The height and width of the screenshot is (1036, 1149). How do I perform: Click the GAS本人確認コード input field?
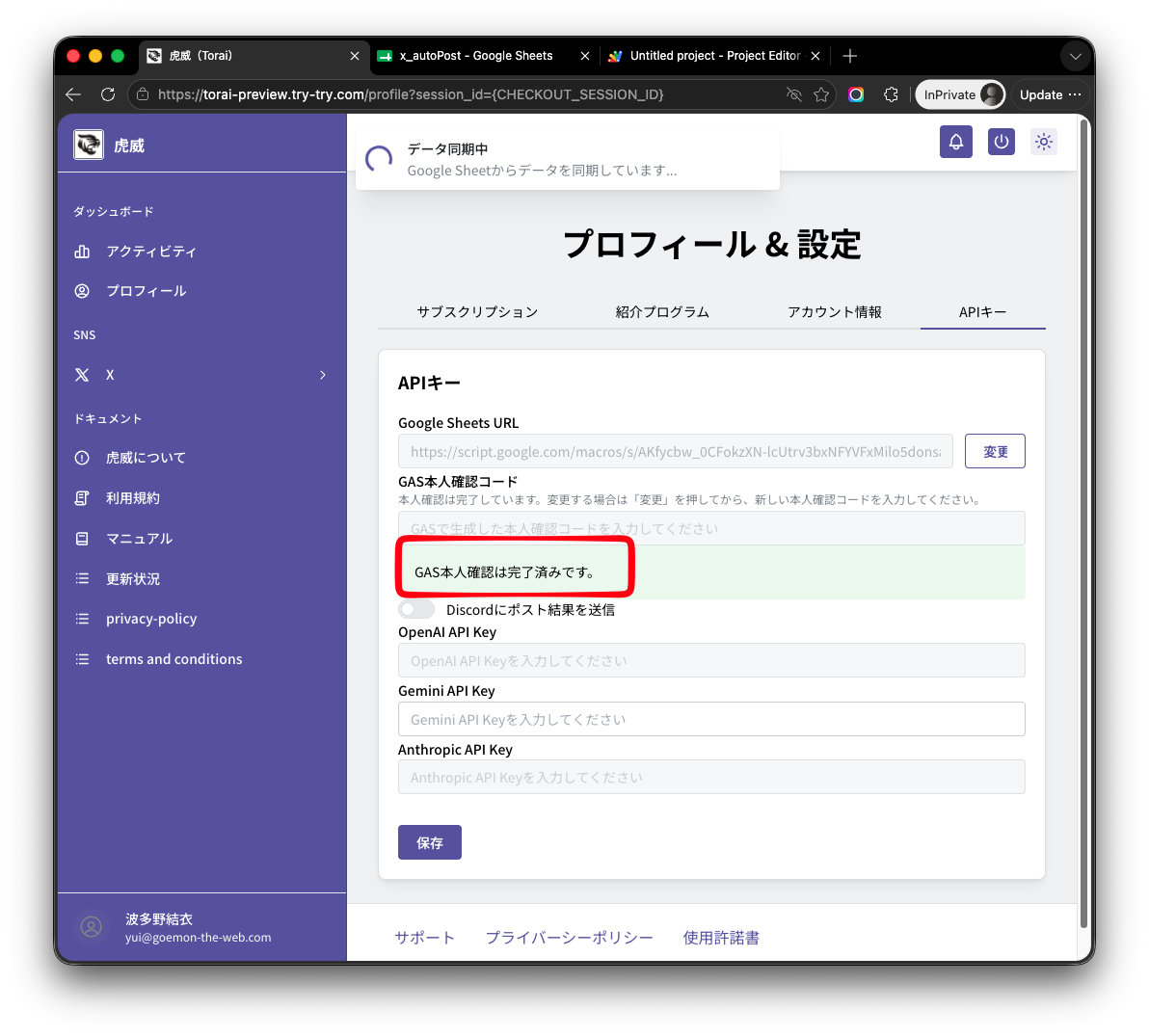point(710,528)
